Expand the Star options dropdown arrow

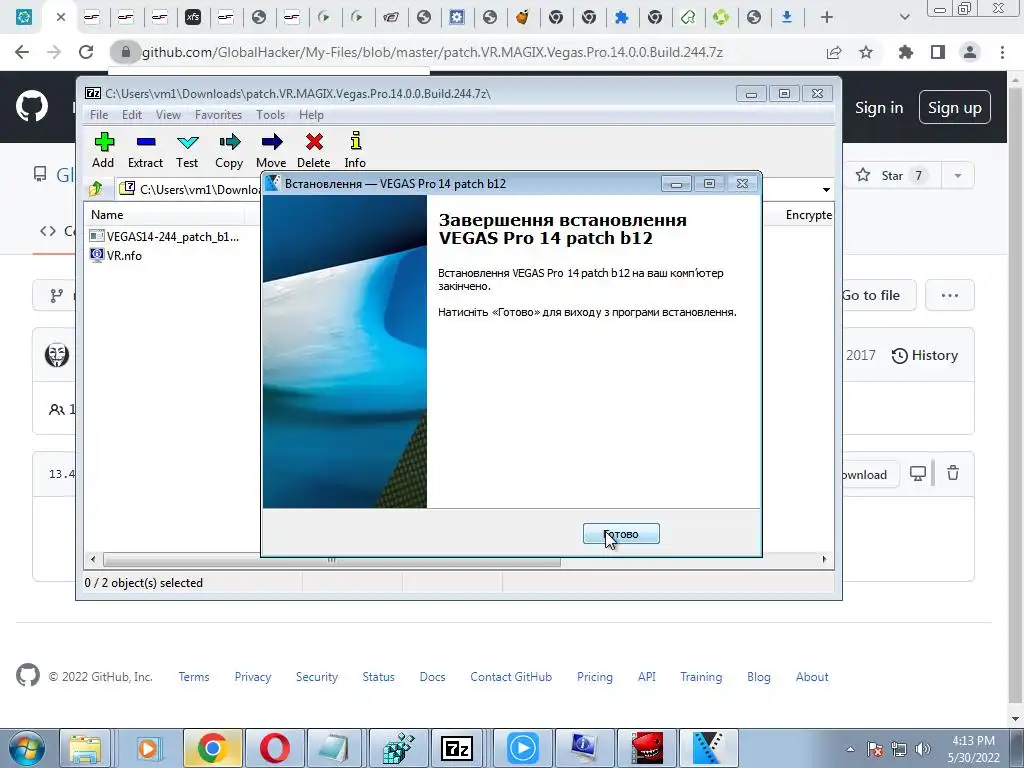pyautogui.click(x=958, y=176)
